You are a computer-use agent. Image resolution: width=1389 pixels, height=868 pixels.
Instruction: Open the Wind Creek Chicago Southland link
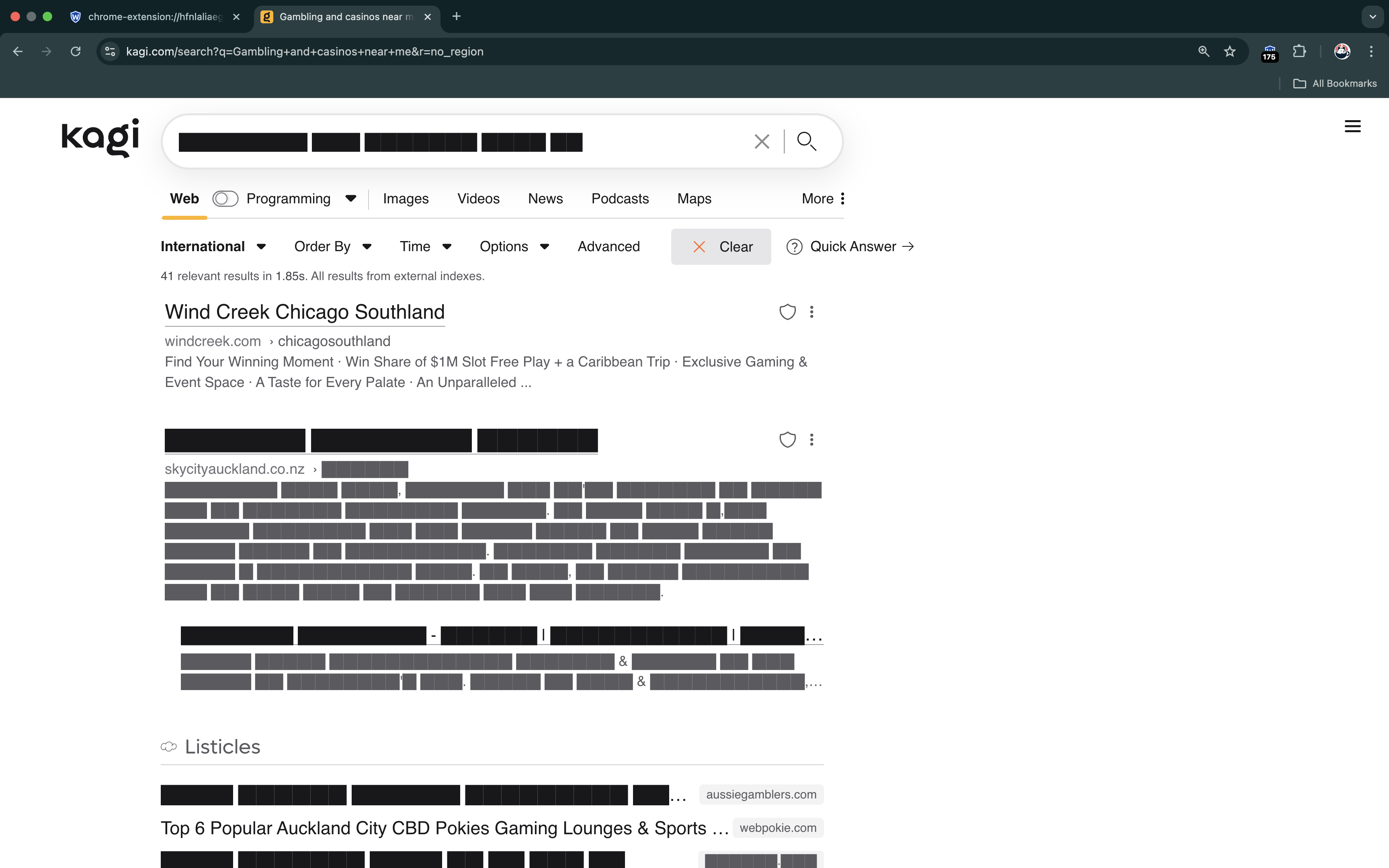304,312
